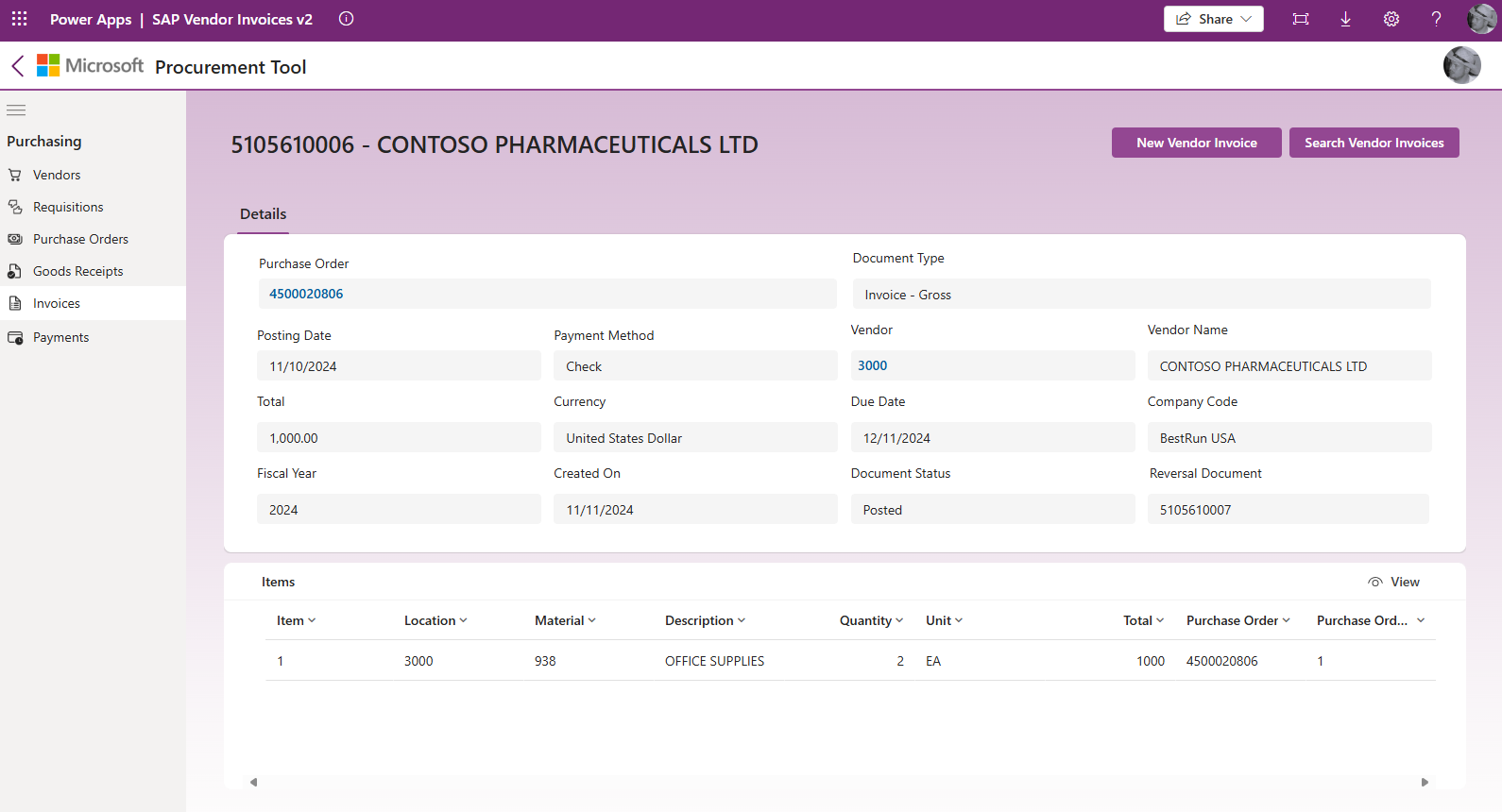The image size is (1502, 812).
Task: Click the Payment Method field Check
Action: [695, 365]
